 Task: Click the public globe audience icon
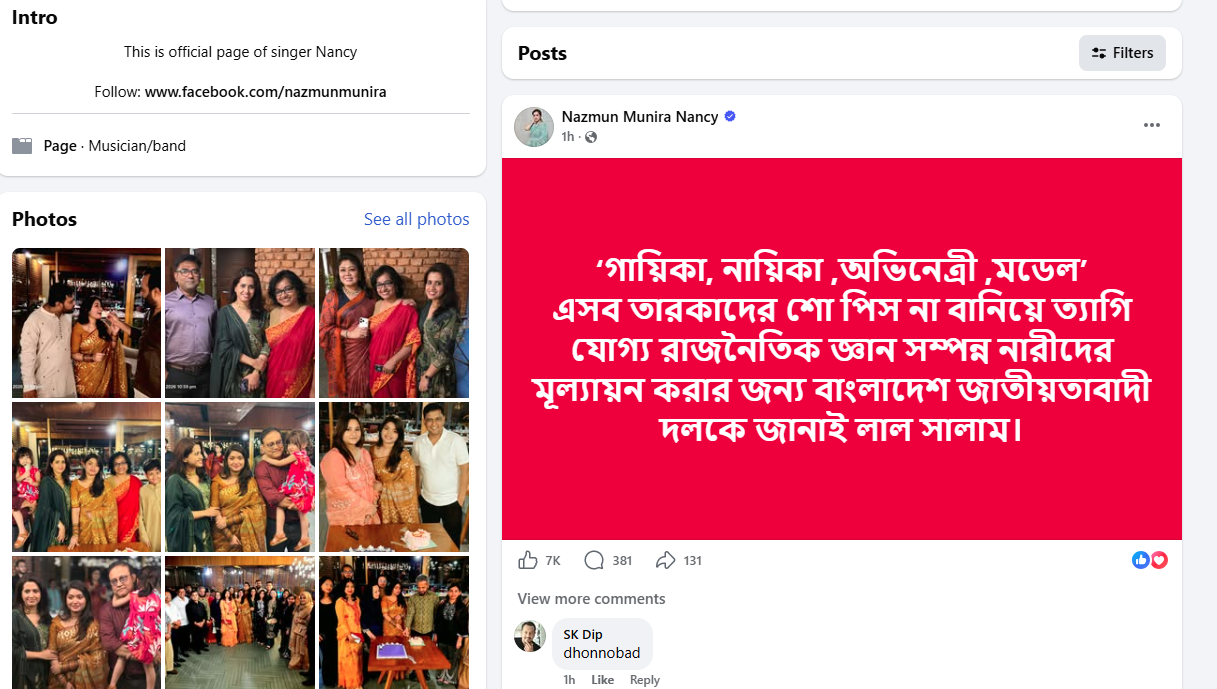[591, 137]
